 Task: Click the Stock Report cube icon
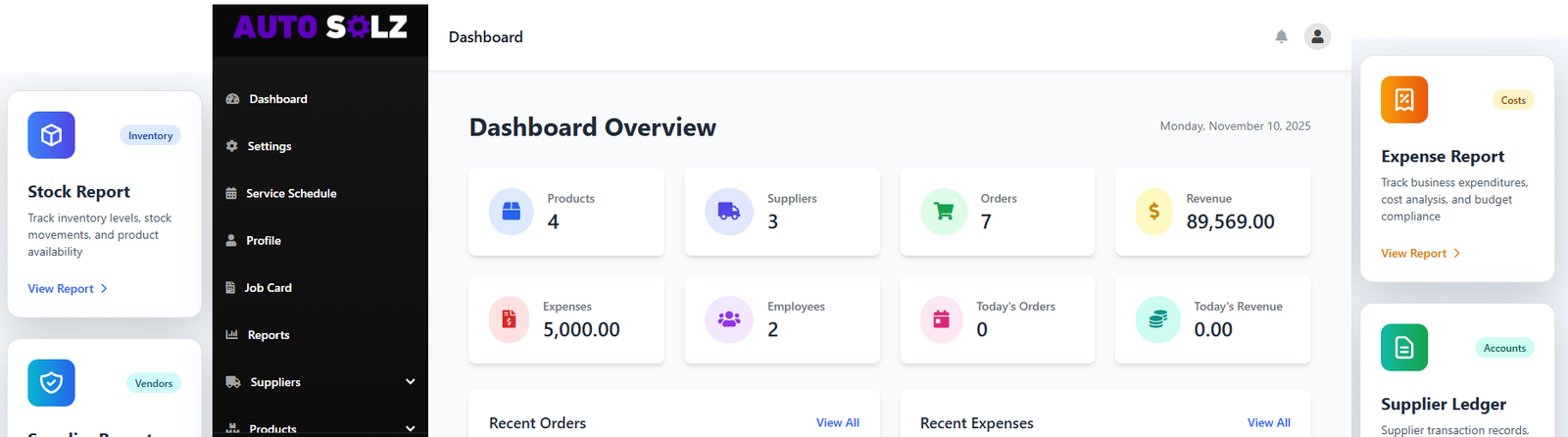[x=51, y=135]
